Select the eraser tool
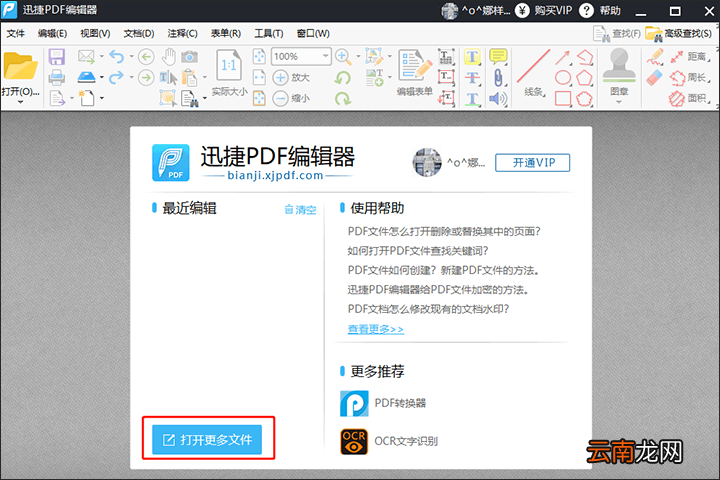Image resolution: width=720 pixels, height=480 pixels. point(654,78)
